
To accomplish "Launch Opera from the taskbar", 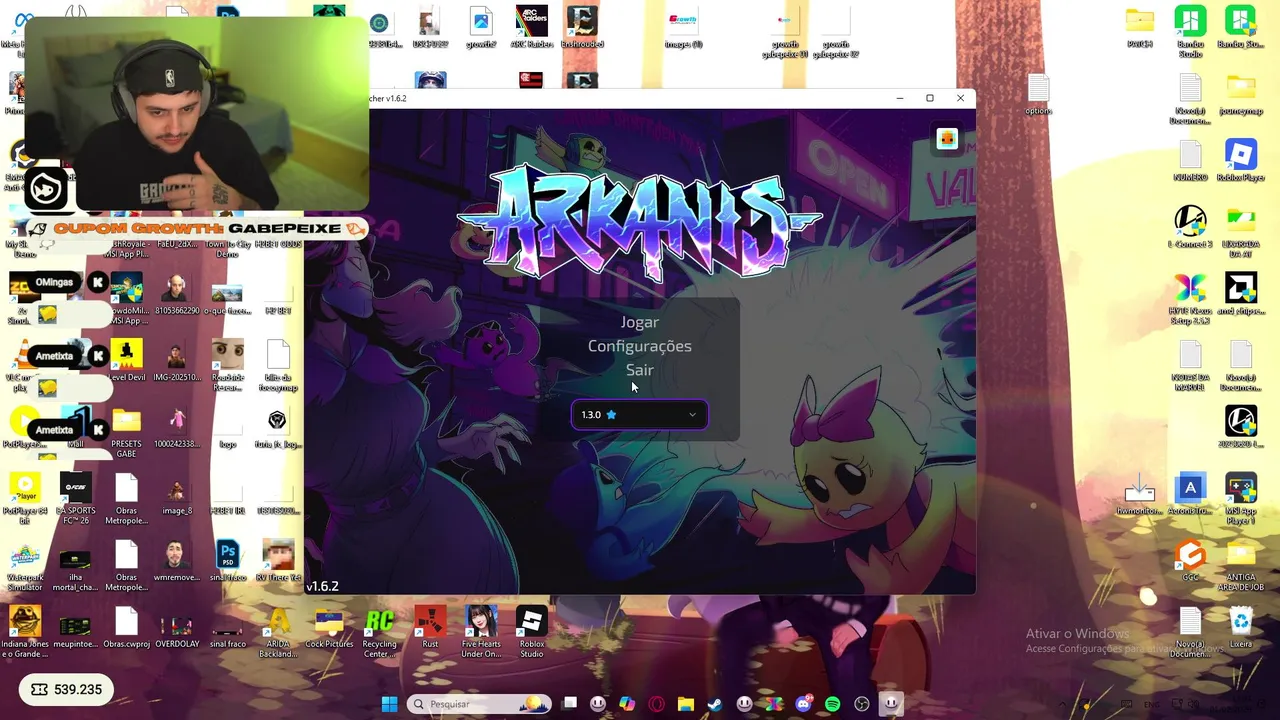I will (657, 704).
